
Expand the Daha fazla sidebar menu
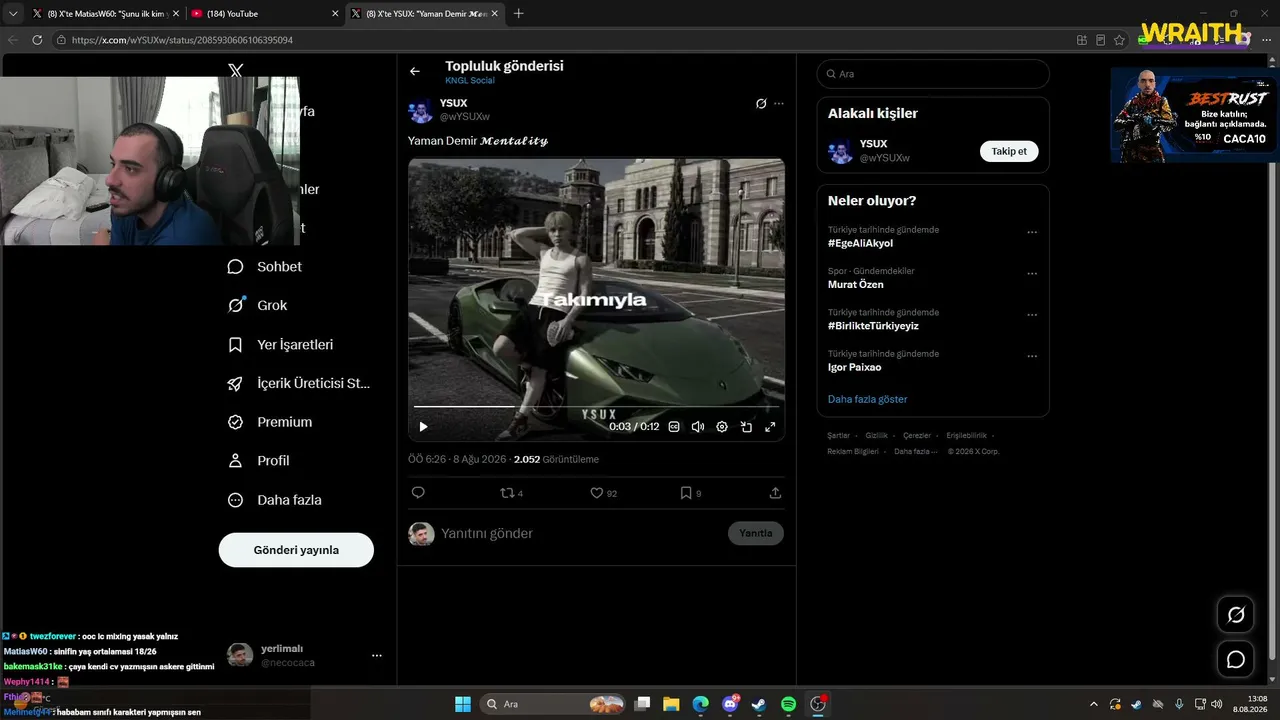tap(275, 500)
